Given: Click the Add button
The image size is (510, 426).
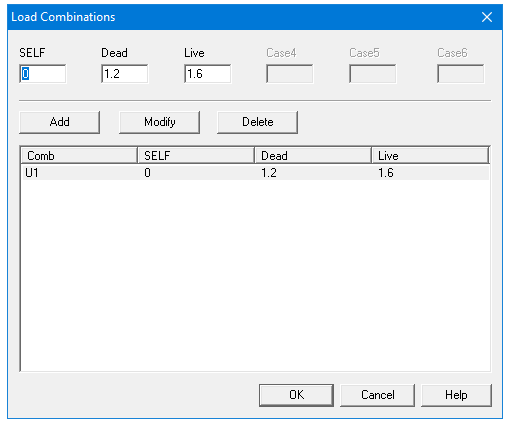Looking at the screenshot, I should 59,122.
